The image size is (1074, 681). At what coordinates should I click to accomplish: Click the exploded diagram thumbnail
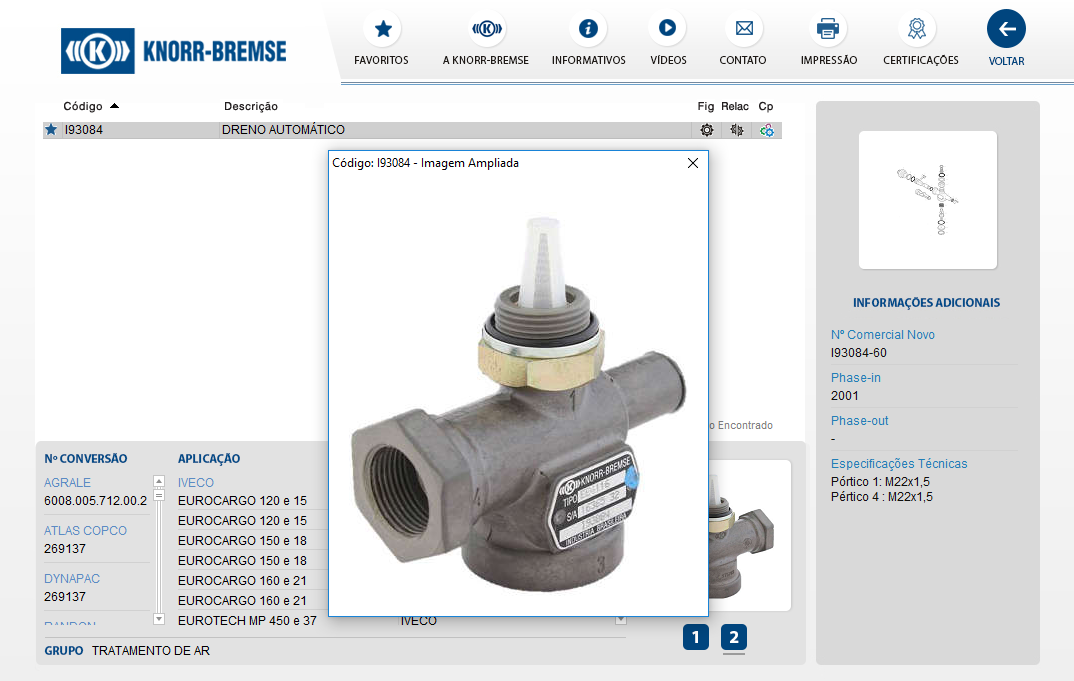pos(927,200)
